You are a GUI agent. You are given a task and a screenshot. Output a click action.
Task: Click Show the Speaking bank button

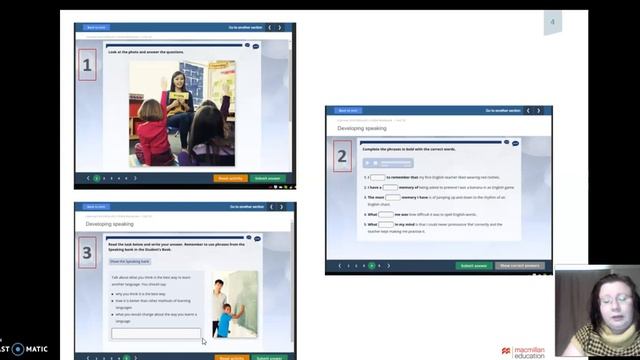[x=130, y=261]
